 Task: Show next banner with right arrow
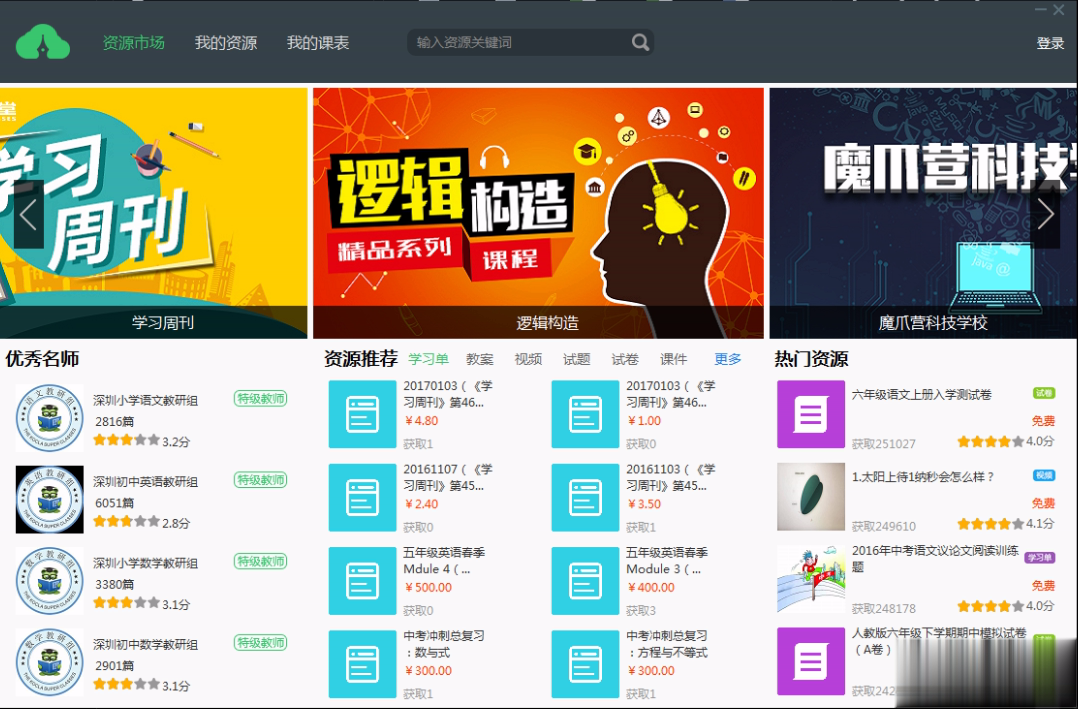1045,214
